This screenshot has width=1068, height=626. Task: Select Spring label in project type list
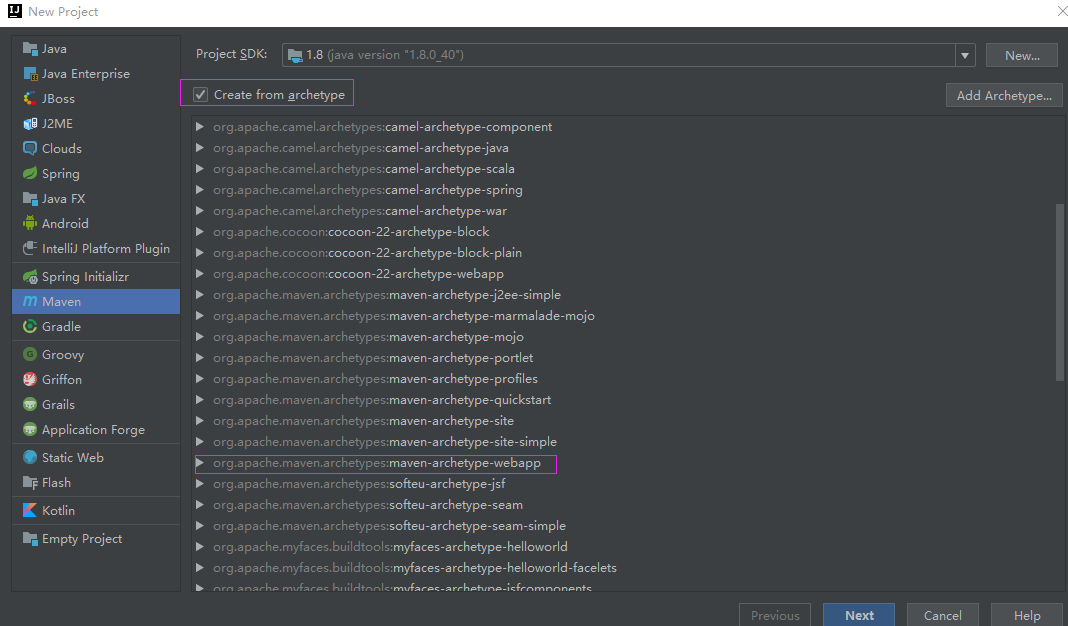click(x=61, y=174)
